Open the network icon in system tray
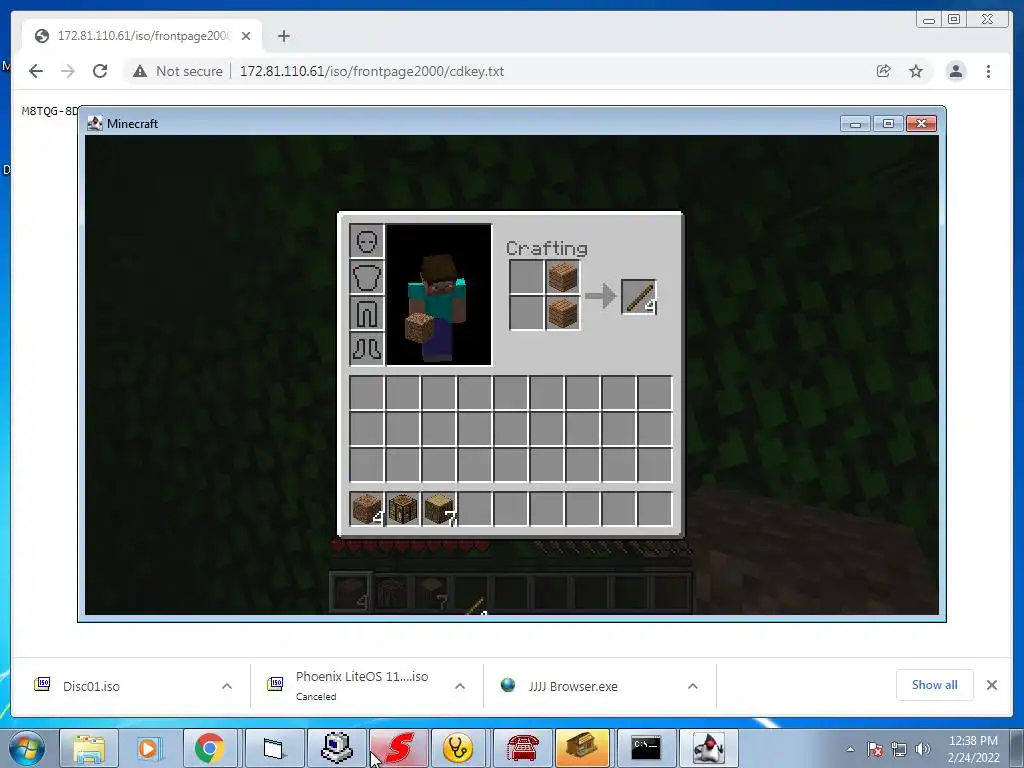 (899, 749)
